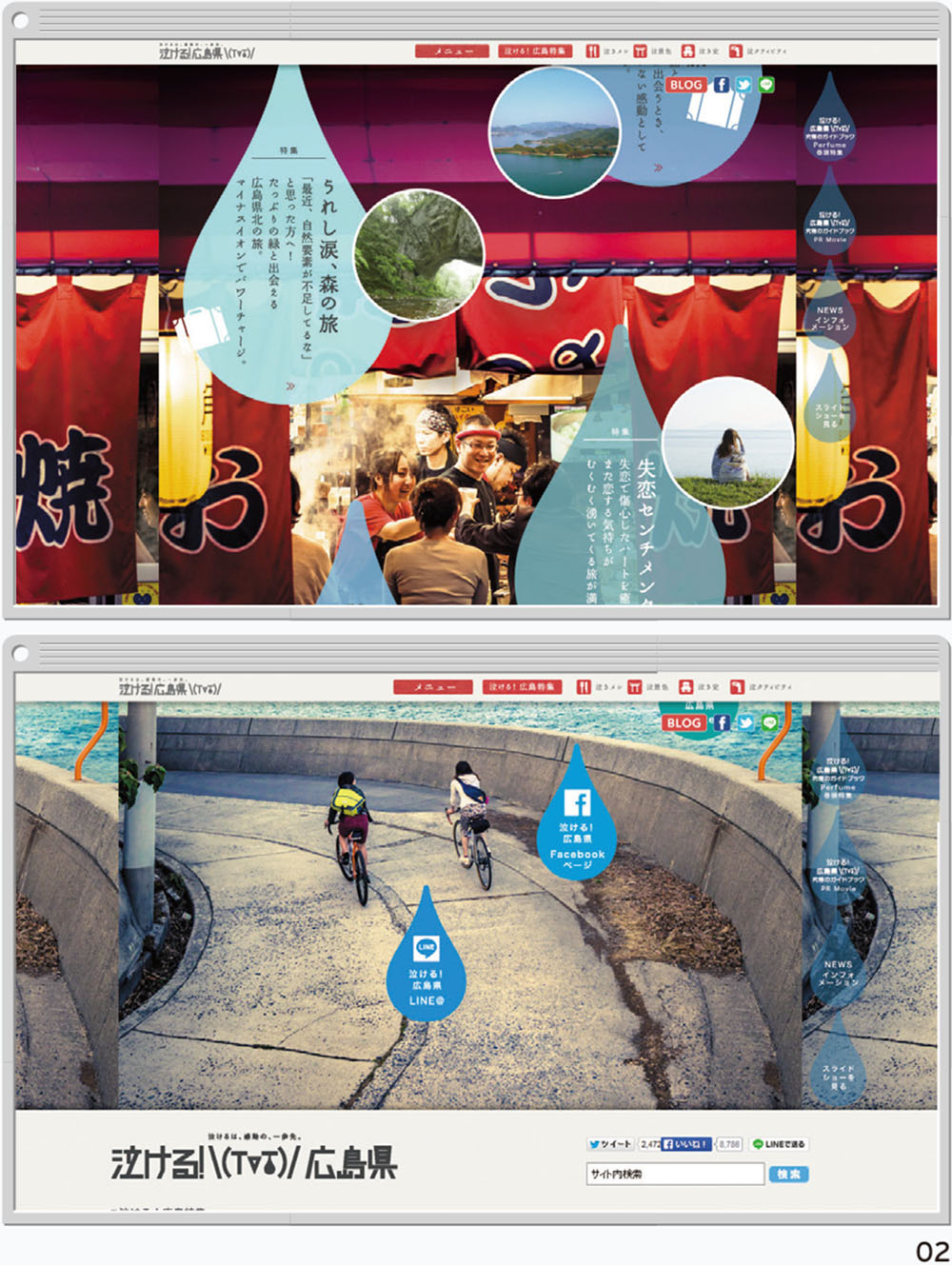This screenshot has width=952, height=1265.
Task: Click the blue 検索 search button
Action: tap(788, 1175)
